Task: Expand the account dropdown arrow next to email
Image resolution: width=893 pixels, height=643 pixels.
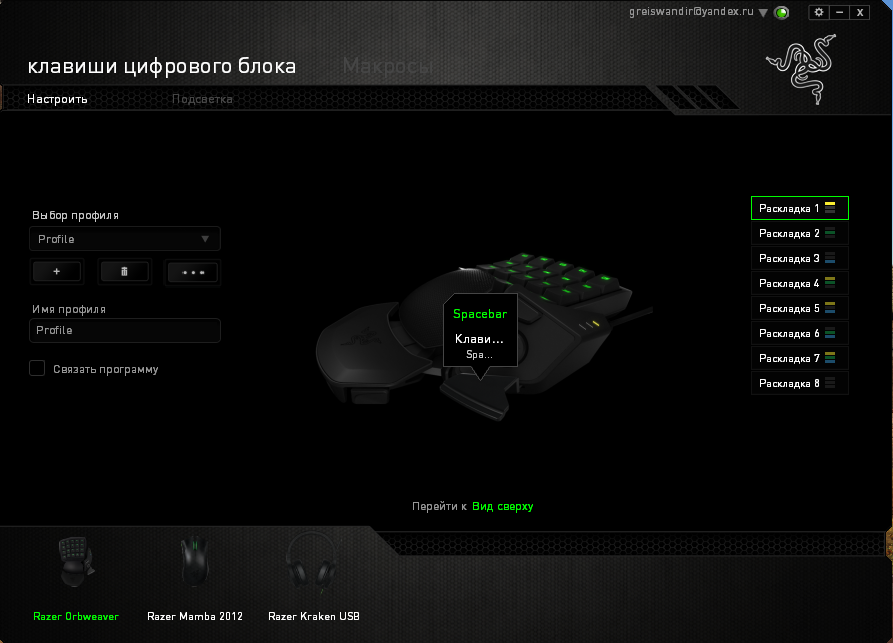Action: coord(763,13)
